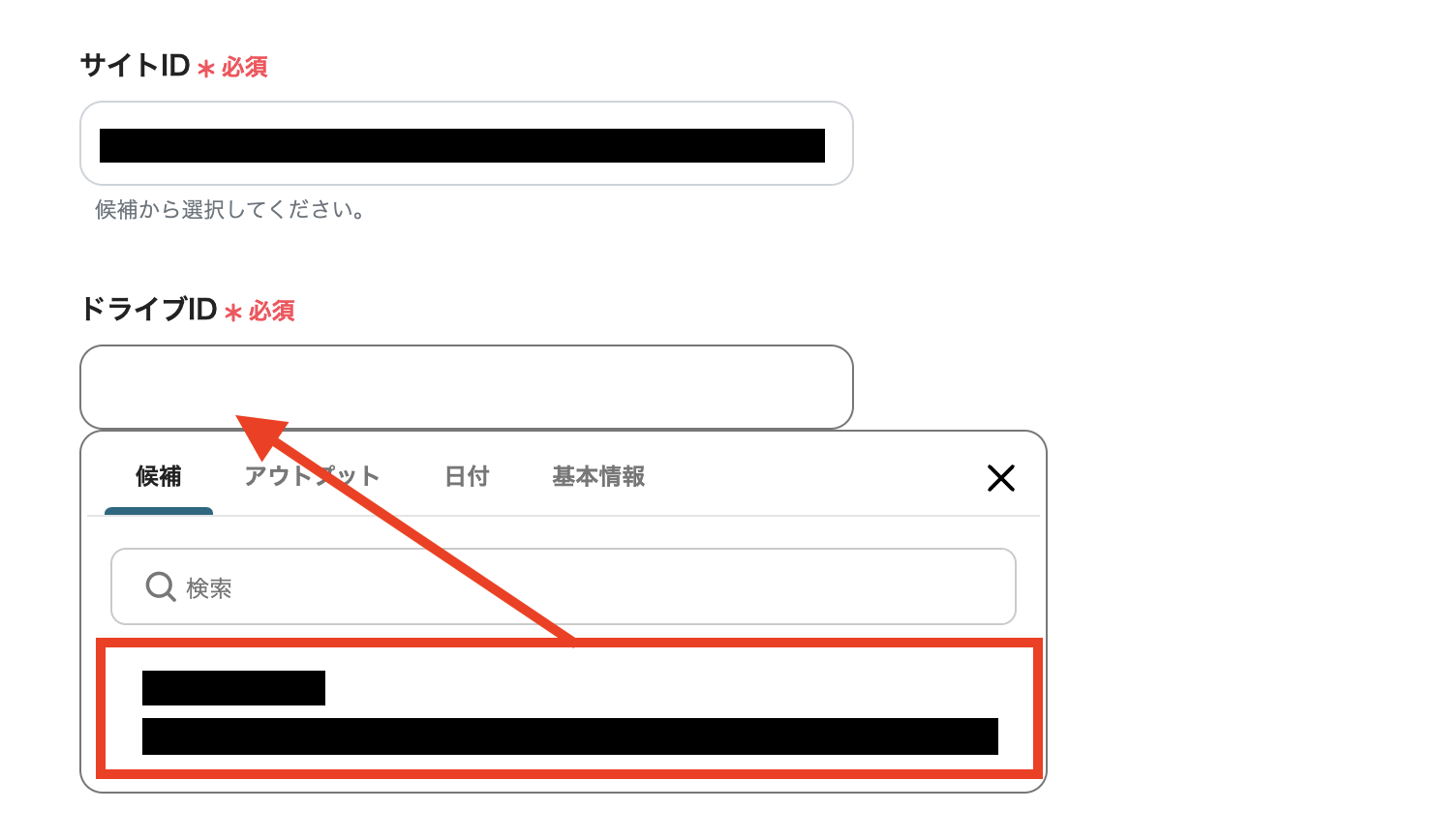The image size is (1435, 840).
Task: Focus the ドライブID input field
Action: tap(467, 387)
